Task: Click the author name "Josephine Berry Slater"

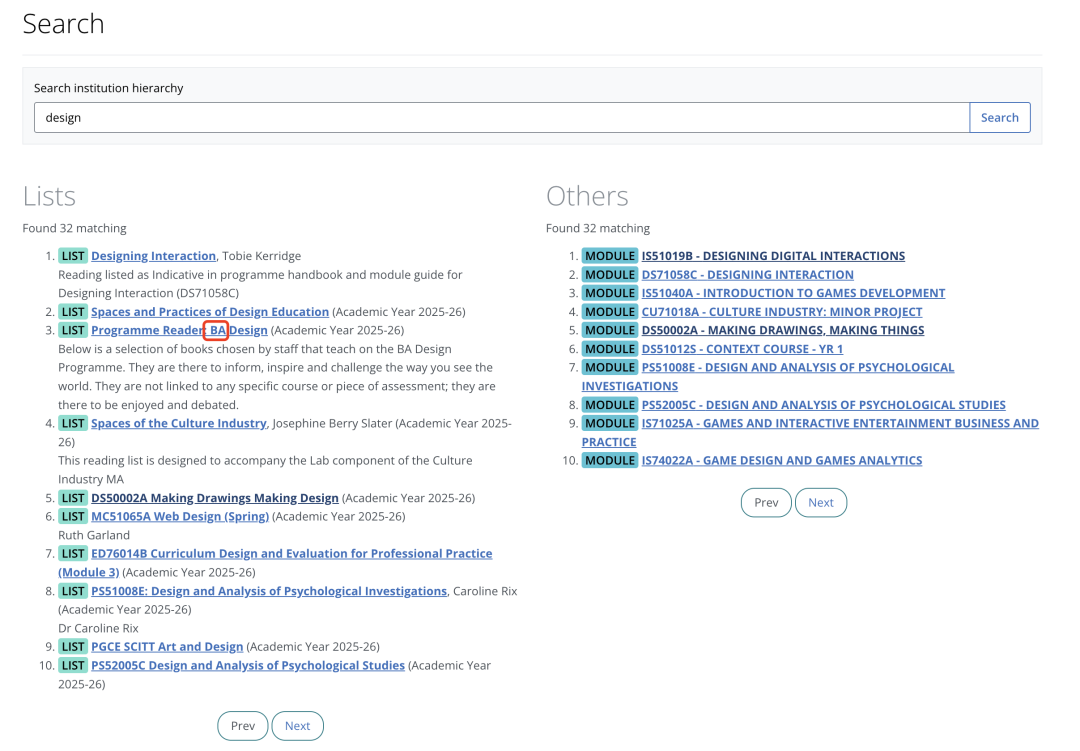Action: [332, 423]
